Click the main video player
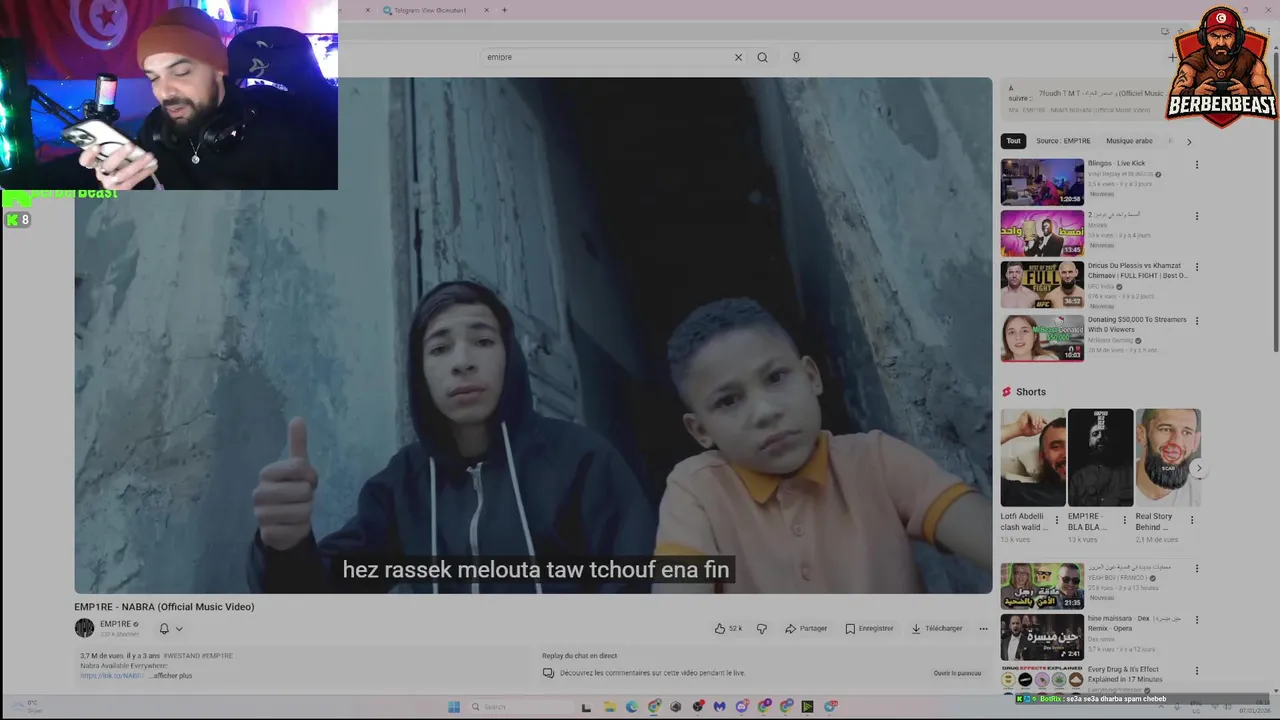 pos(533,335)
